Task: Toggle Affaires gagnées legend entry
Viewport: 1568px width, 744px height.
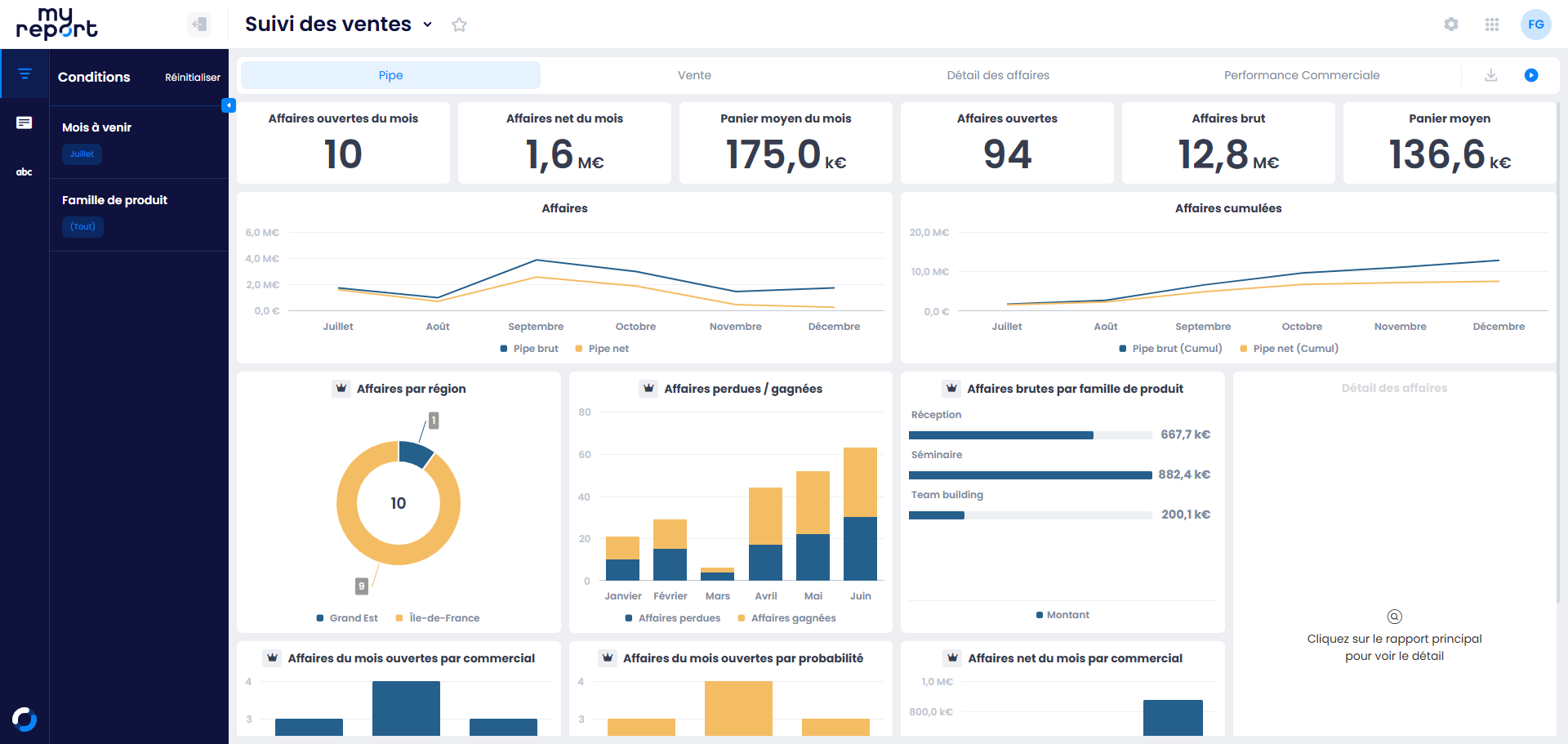Action: (786, 618)
